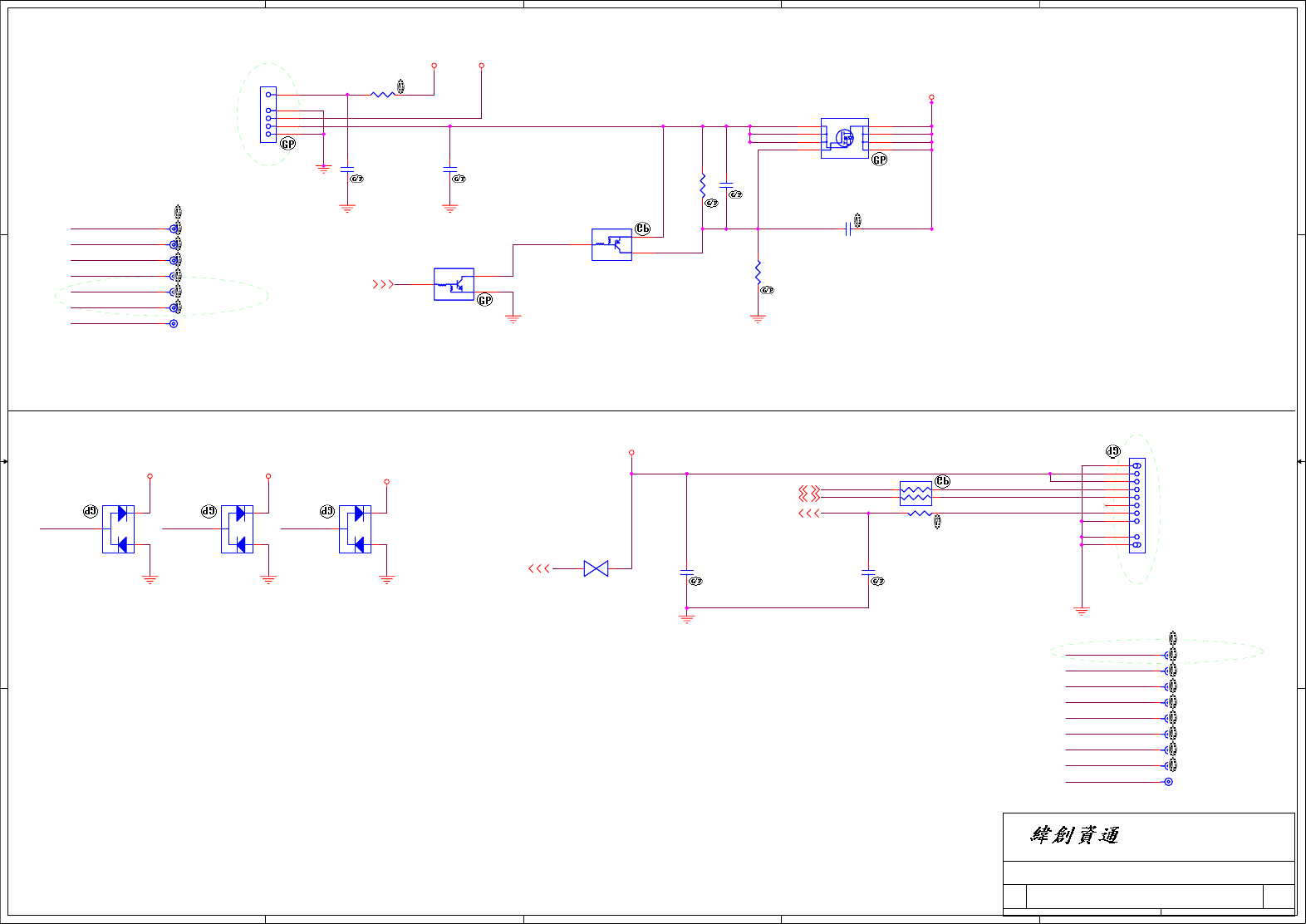Select the GP label beside the MOSFET box
The image size is (1306, 924).
[880, 160]
